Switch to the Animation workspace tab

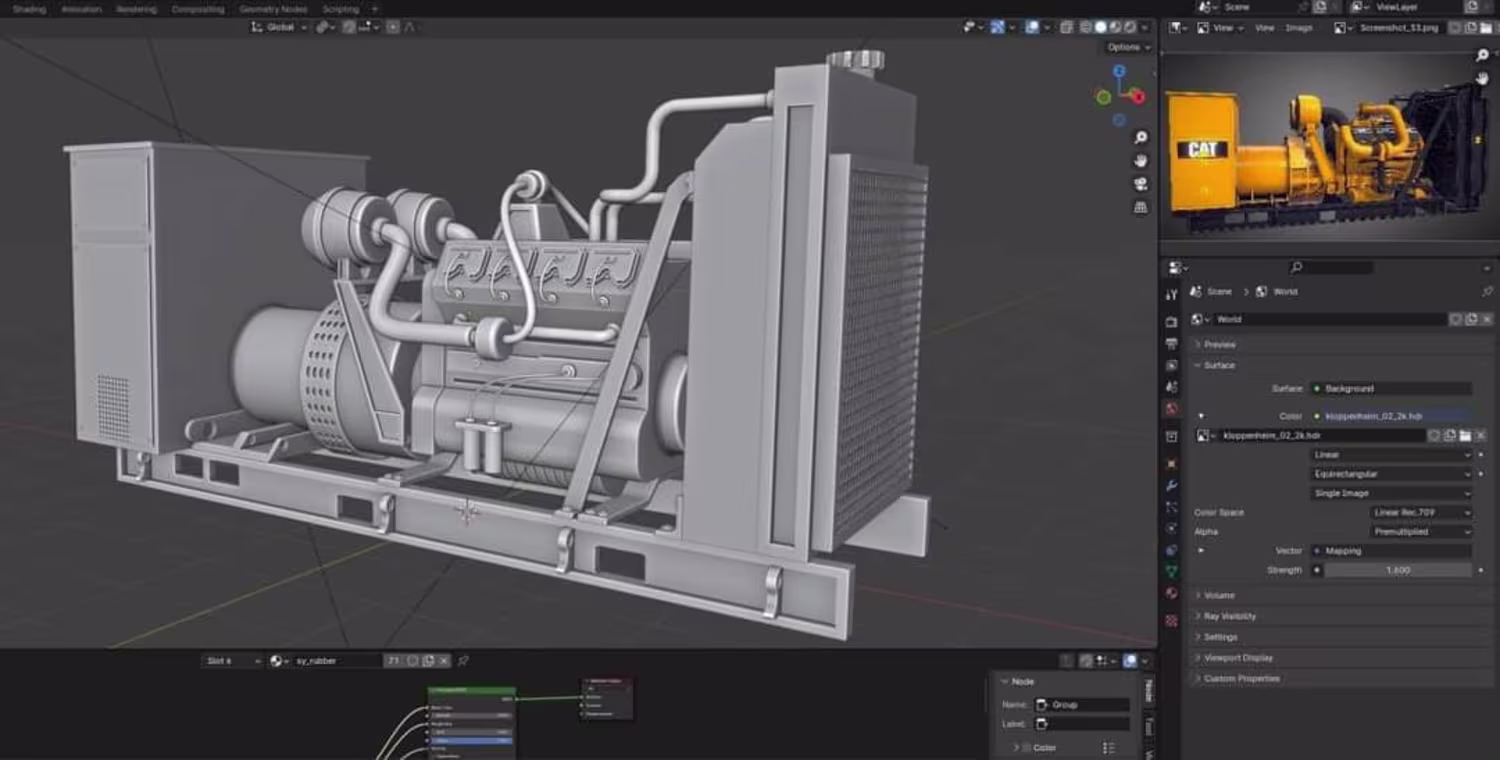coord(82,9)
